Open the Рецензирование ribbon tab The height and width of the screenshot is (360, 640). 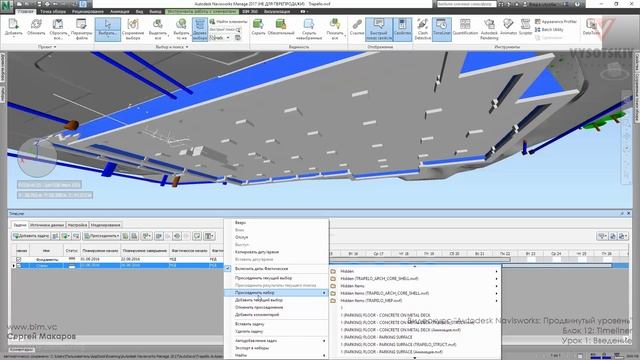[88, 11]
